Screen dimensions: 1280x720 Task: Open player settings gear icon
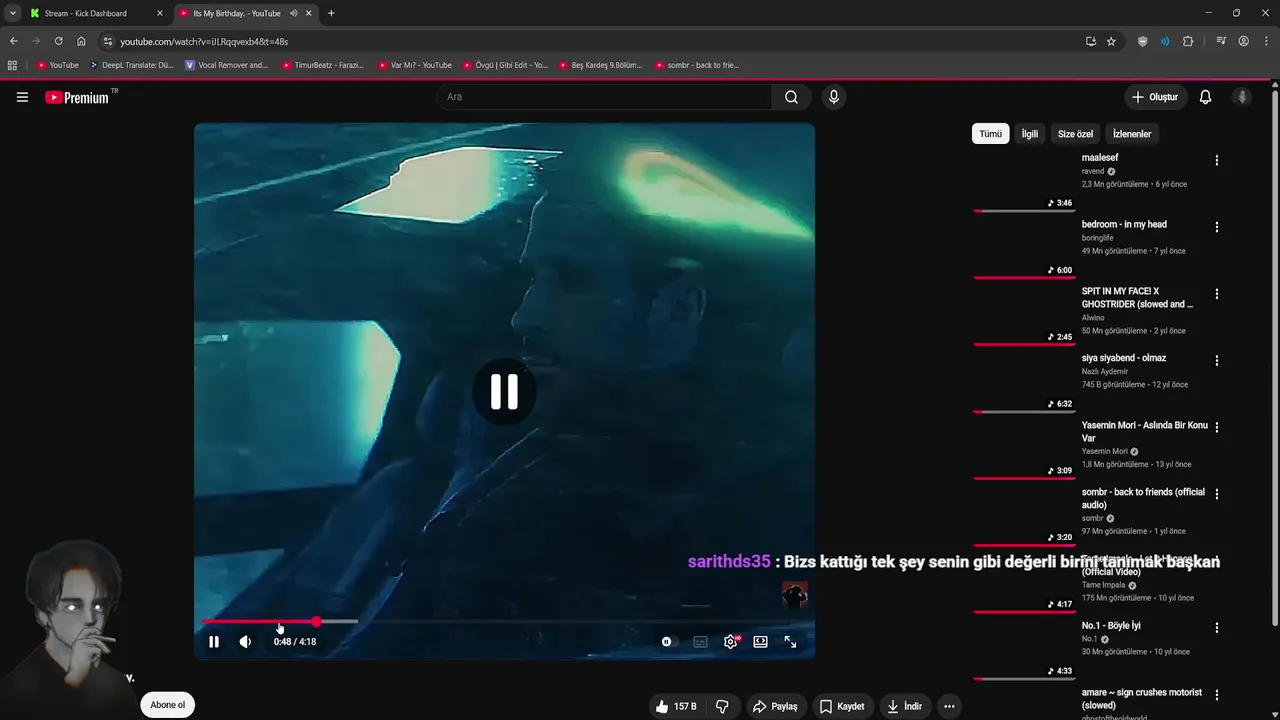pyautogui.click(x=731, y=642)
